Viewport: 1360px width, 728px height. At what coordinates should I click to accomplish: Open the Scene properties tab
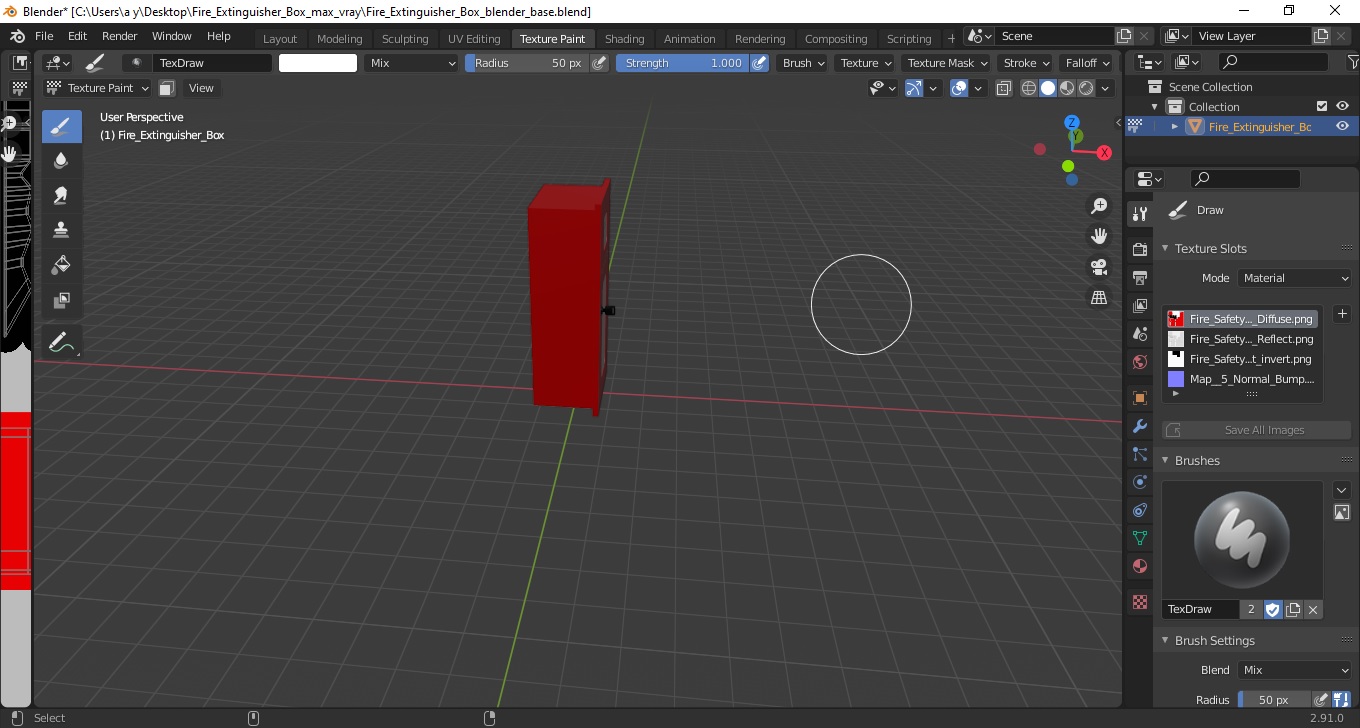[x=1139, y=333]
